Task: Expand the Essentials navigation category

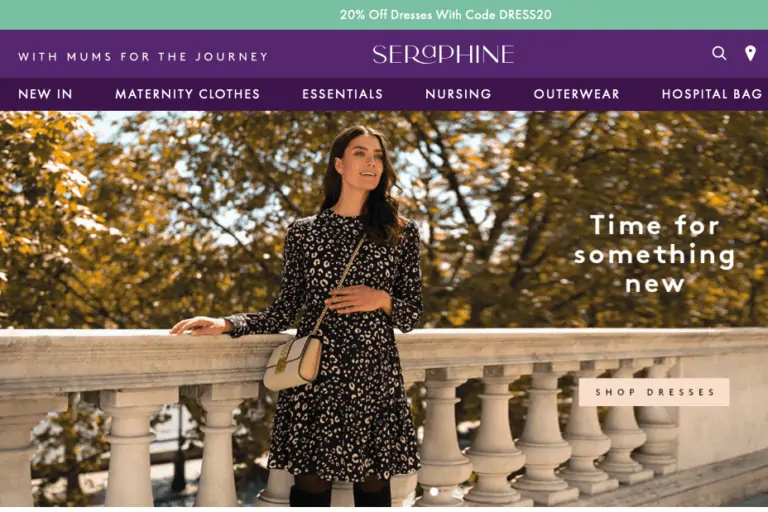Action: tap(342, 94)
